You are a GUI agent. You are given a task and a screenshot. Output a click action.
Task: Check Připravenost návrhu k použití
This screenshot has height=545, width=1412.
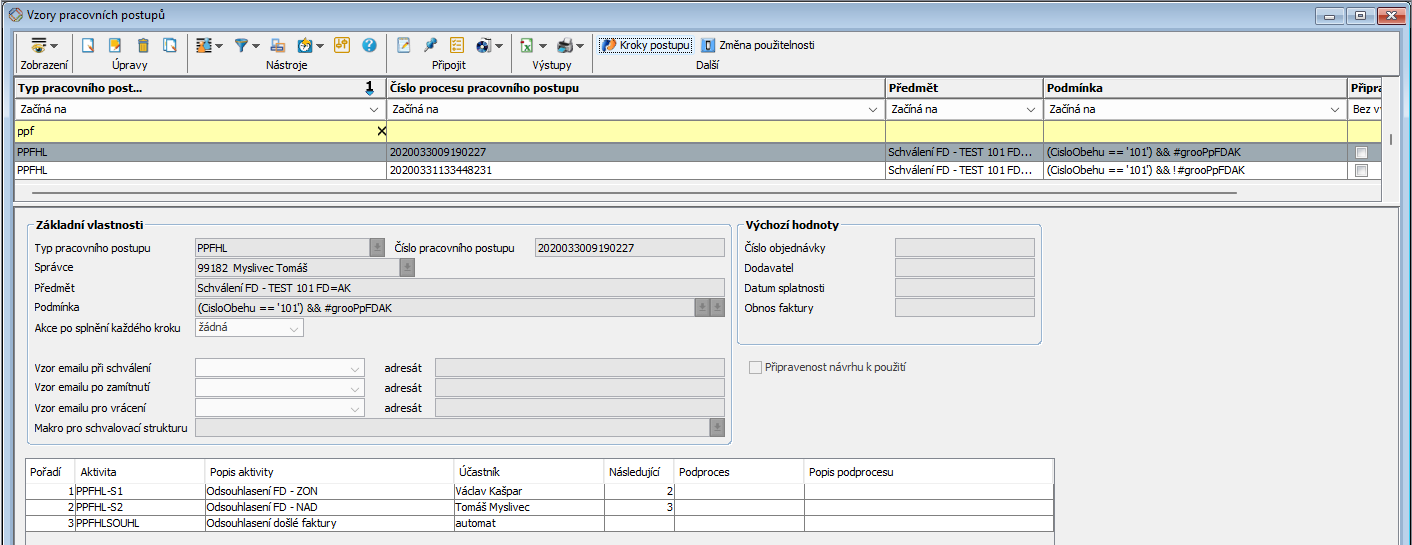tap(756, 367)
